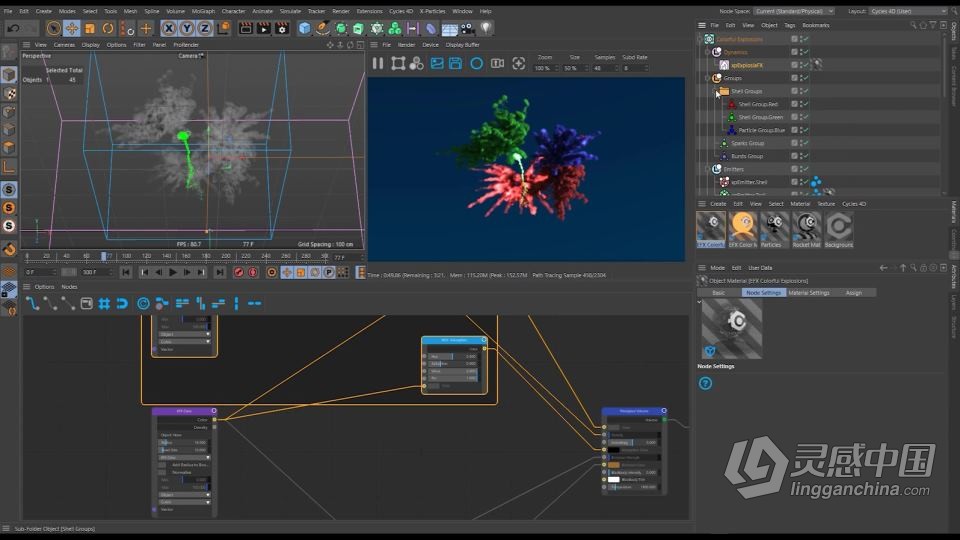Open the Zoom percentage dropdown in preview
The image size is (960, 540).
point(545,68)
